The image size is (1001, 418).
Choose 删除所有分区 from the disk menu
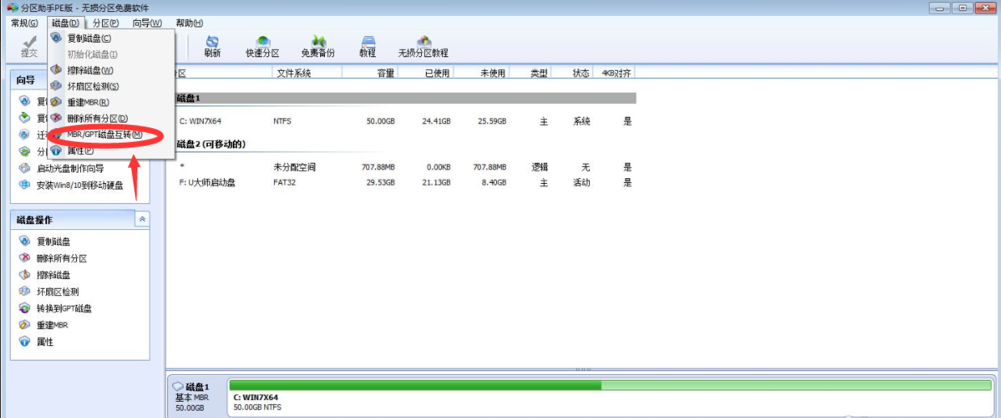[97, 118]
